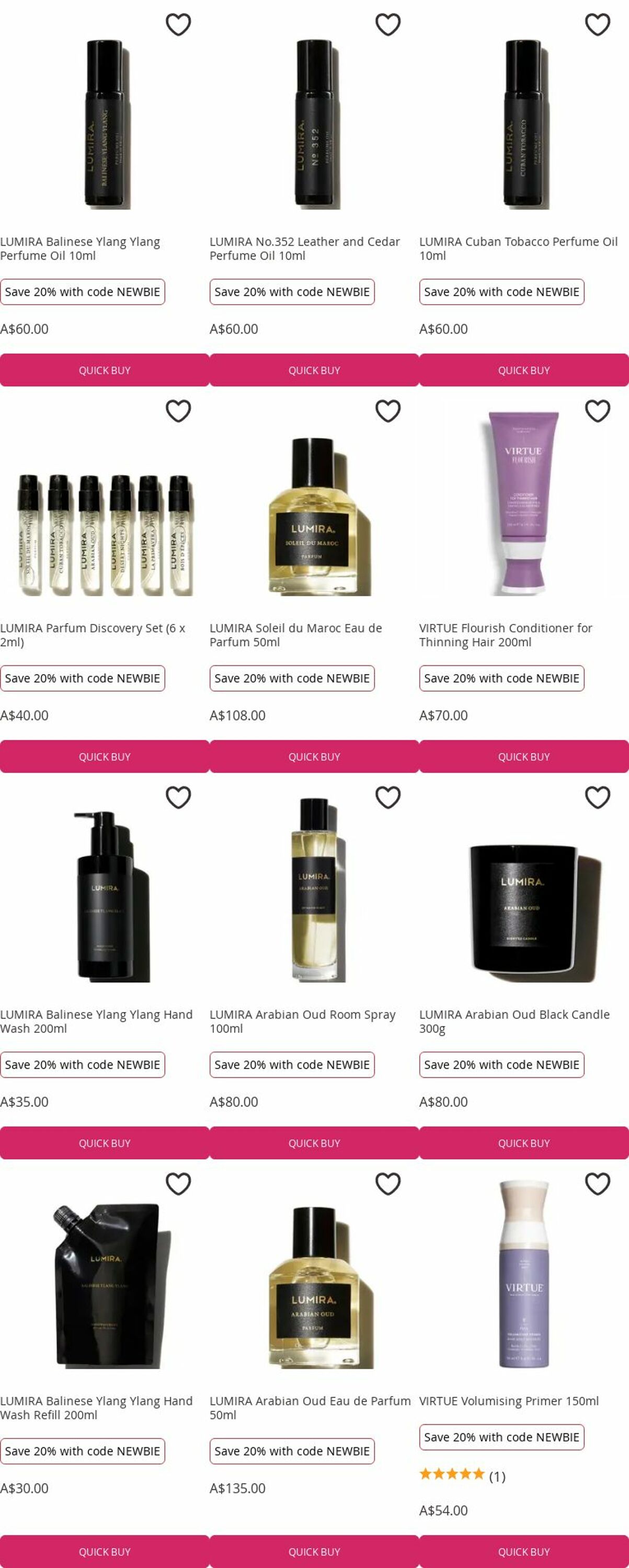Quick buy Cuban Tobacco Perfume Oil
629x1568 pixels.
524,370
